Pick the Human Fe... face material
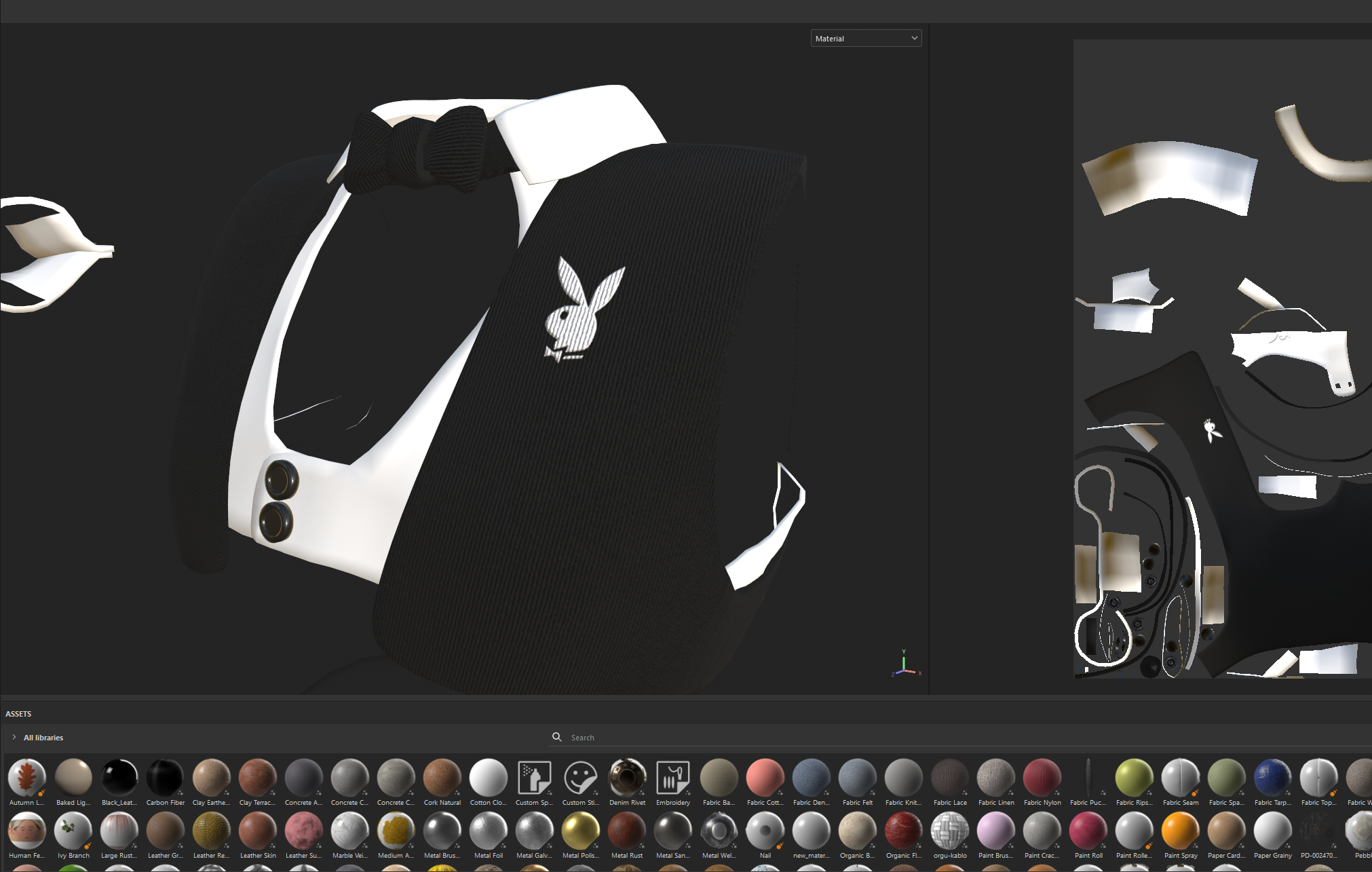 pyautogui.click(x=26, y=830)
